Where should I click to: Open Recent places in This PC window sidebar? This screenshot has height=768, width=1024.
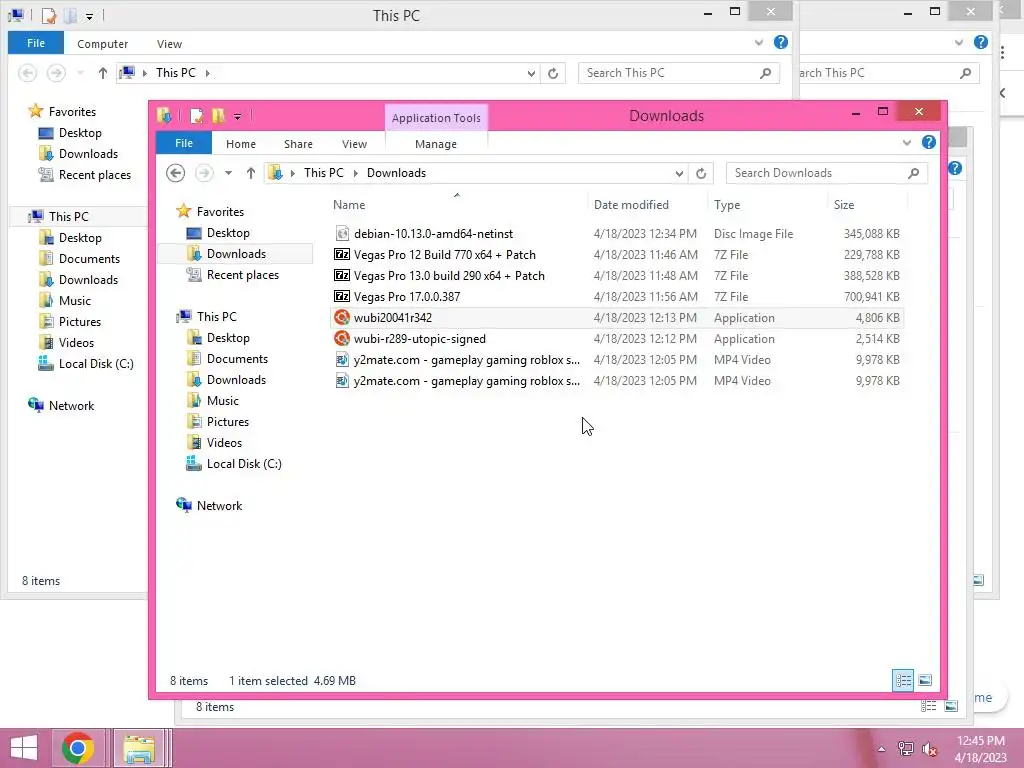pos(94,174)
